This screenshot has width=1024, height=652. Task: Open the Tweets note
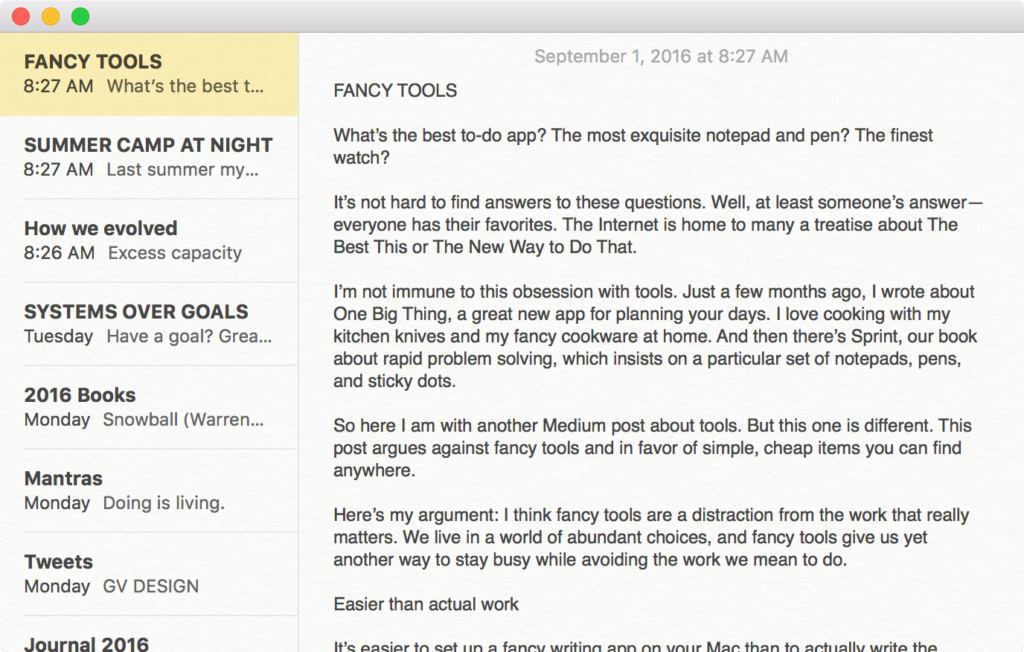pyautogui.click(x=148, y=573)
